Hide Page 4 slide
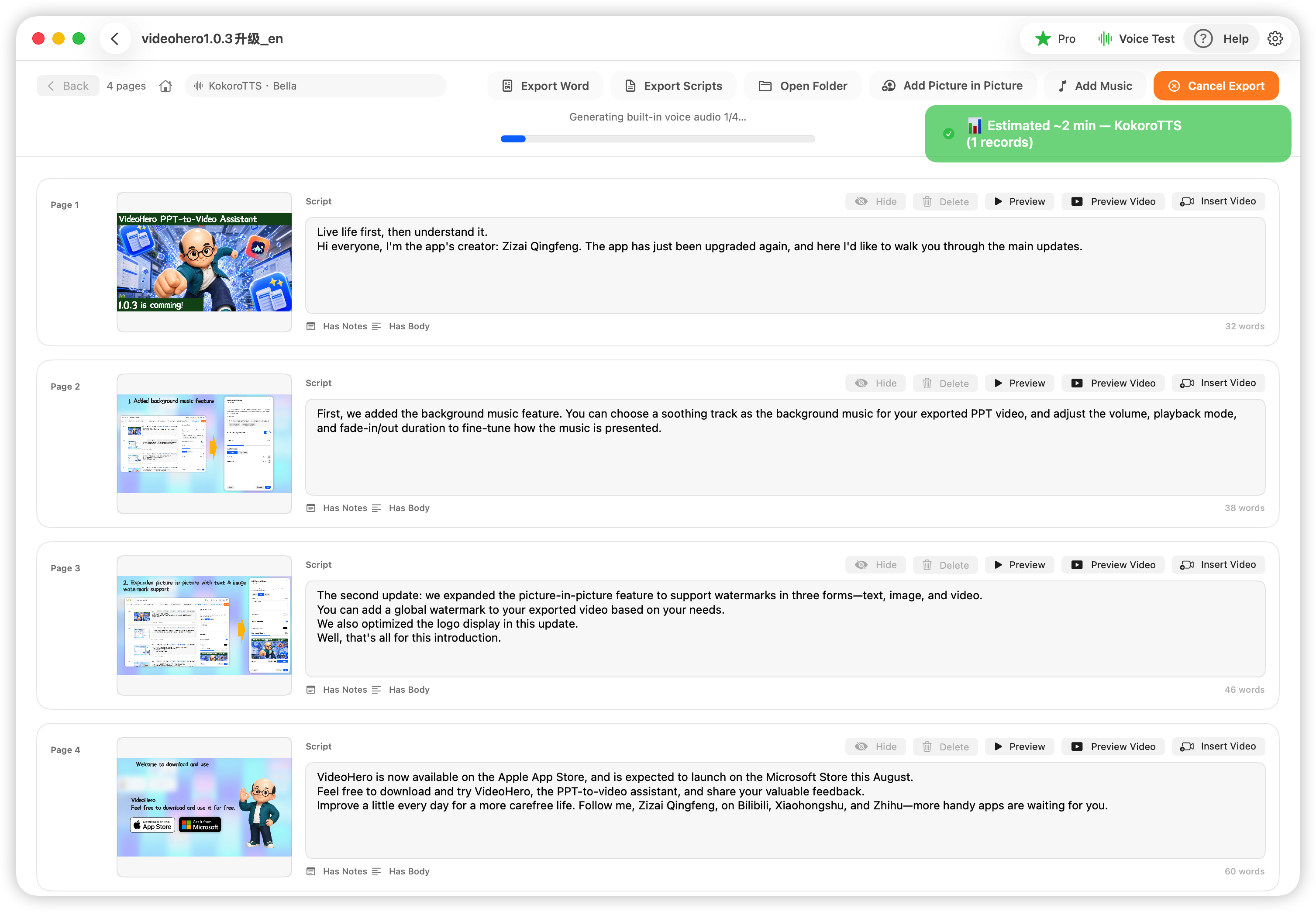Viewport: 1316px width, 912px height. (875, 746)
